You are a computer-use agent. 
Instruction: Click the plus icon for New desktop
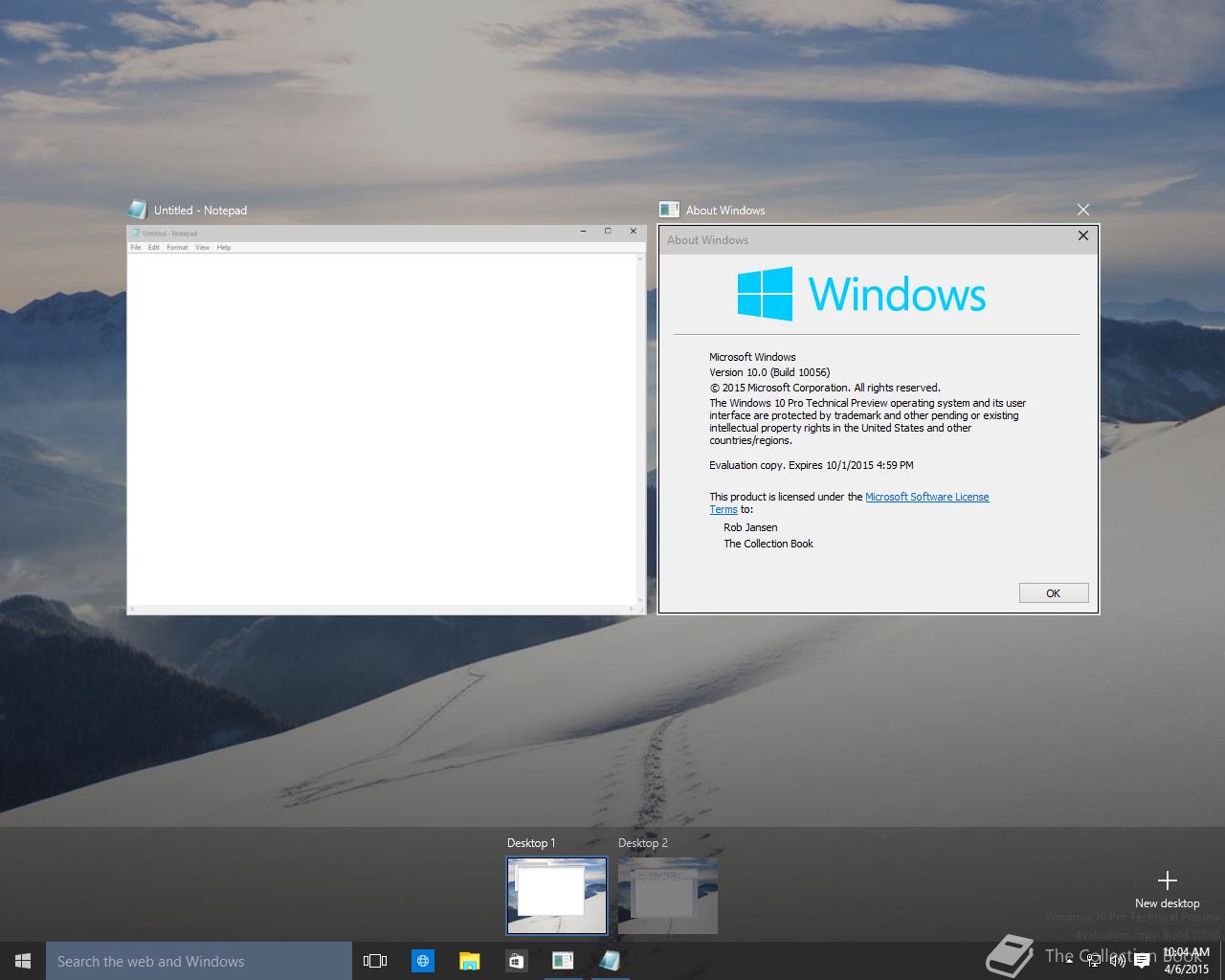[1167, 880]
